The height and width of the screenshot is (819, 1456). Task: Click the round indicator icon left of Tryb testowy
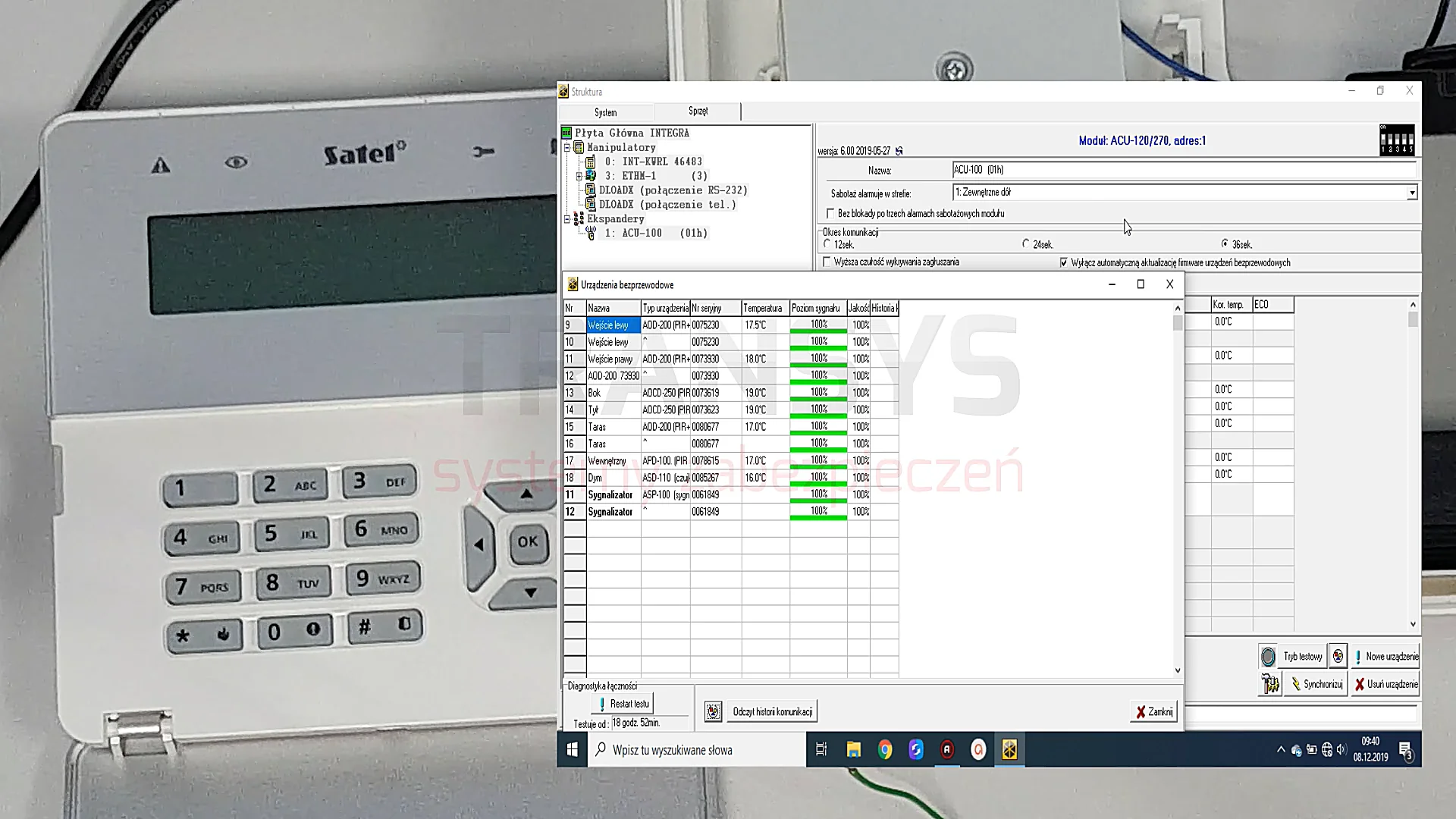tap(1268, 657)
